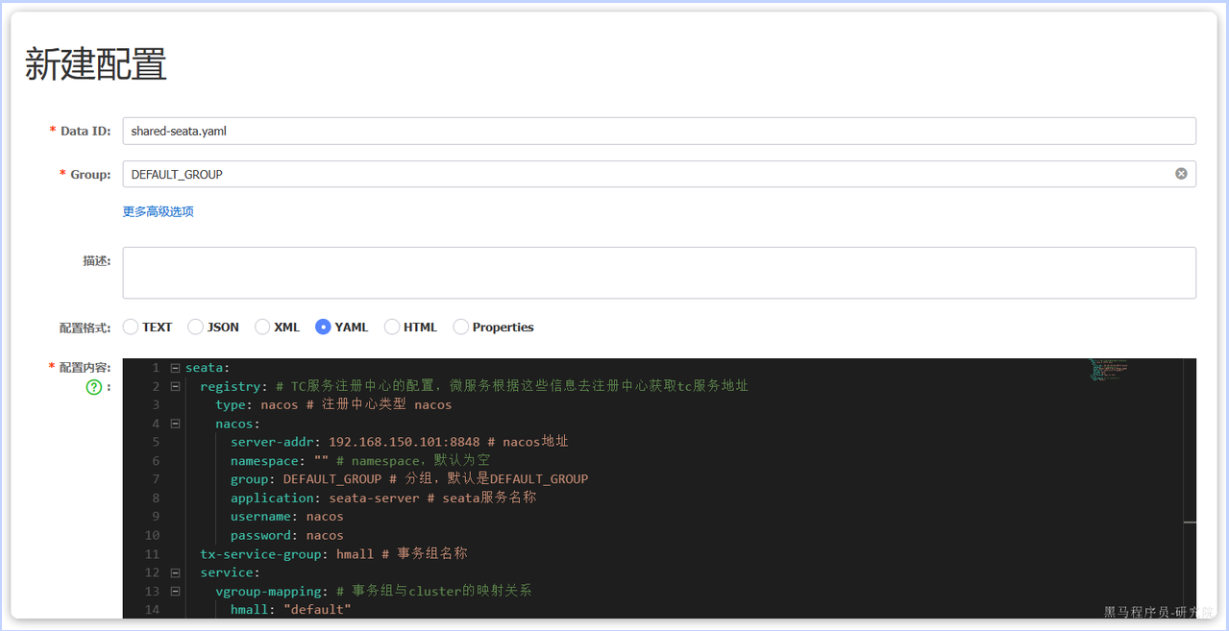
Task: Click the green help question mark icon
Action: pyautogui.click(x=94, y=388)
